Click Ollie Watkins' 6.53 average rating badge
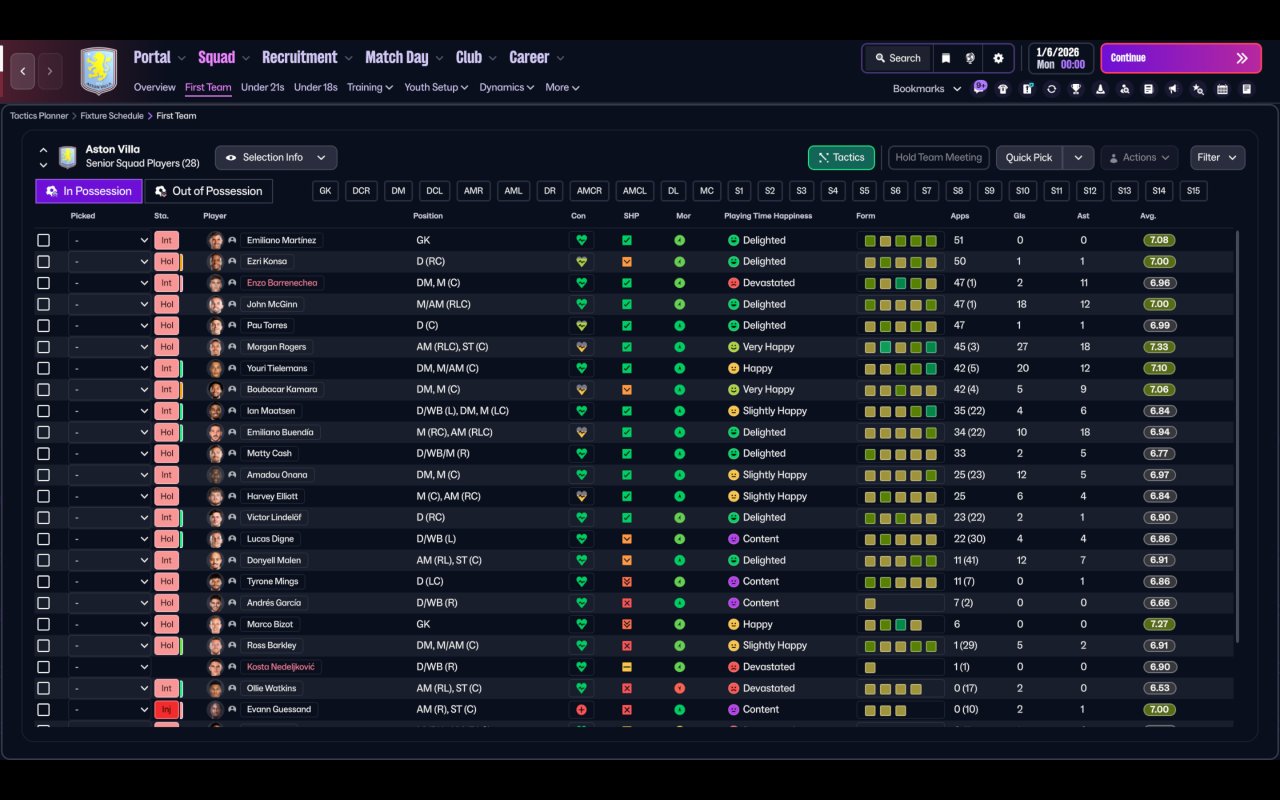1280x800 pixels. click(1160, 688)
